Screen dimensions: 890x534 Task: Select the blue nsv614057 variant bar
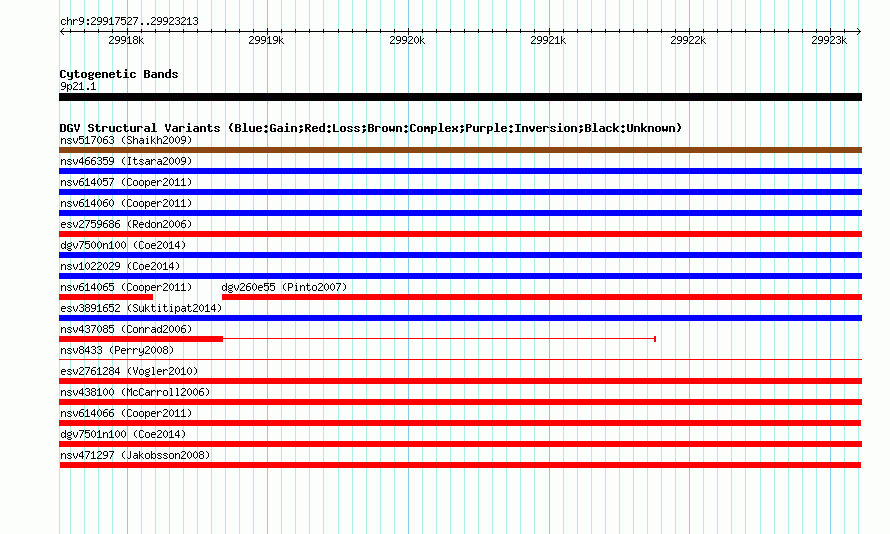click(460, 192)
